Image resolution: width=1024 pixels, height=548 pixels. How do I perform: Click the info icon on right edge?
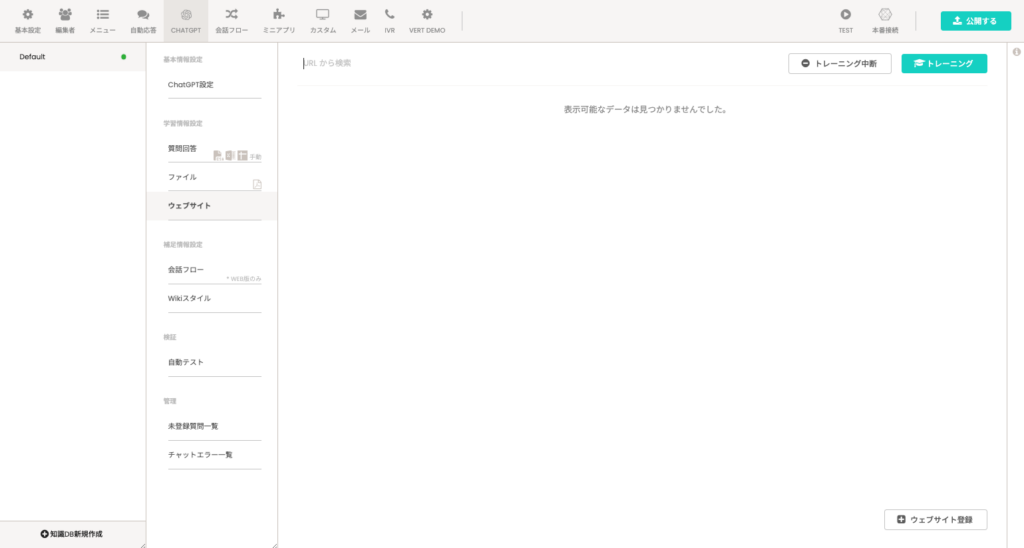pos(1016,52)
